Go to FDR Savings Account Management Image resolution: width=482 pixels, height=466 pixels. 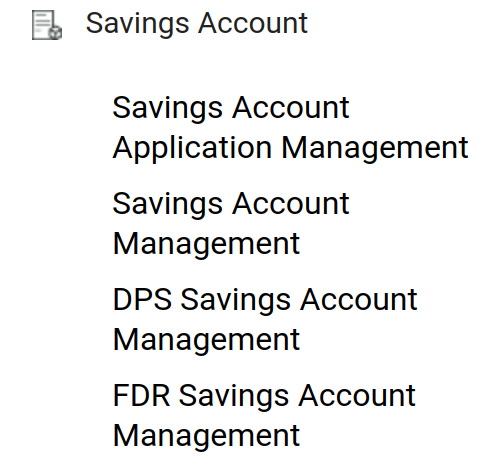pos(264,415)
